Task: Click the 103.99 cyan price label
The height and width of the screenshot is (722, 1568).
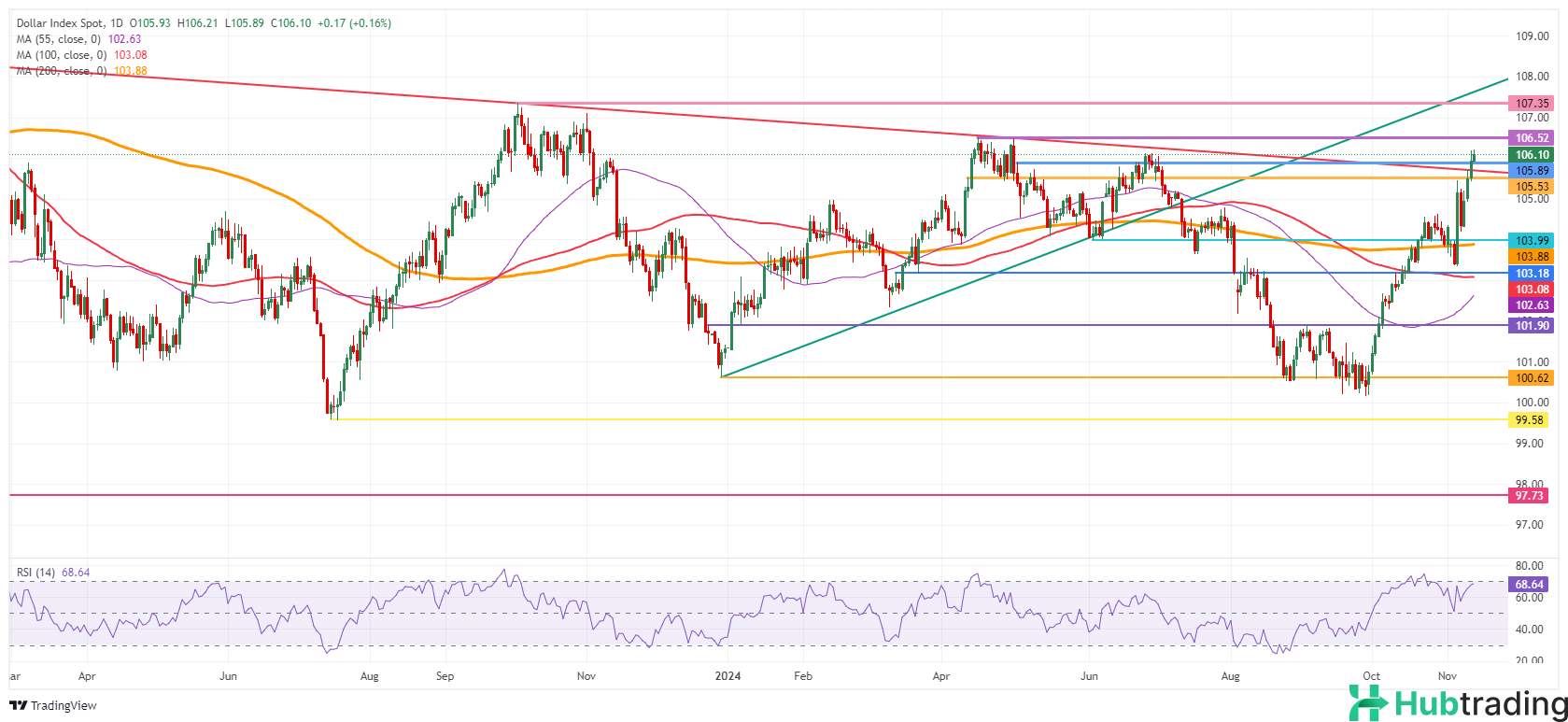Action: coord(1533,241)
